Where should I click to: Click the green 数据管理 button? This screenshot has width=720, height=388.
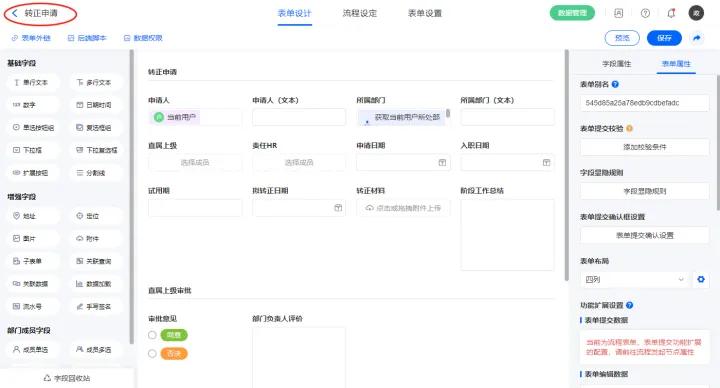[x=572, y=13]
